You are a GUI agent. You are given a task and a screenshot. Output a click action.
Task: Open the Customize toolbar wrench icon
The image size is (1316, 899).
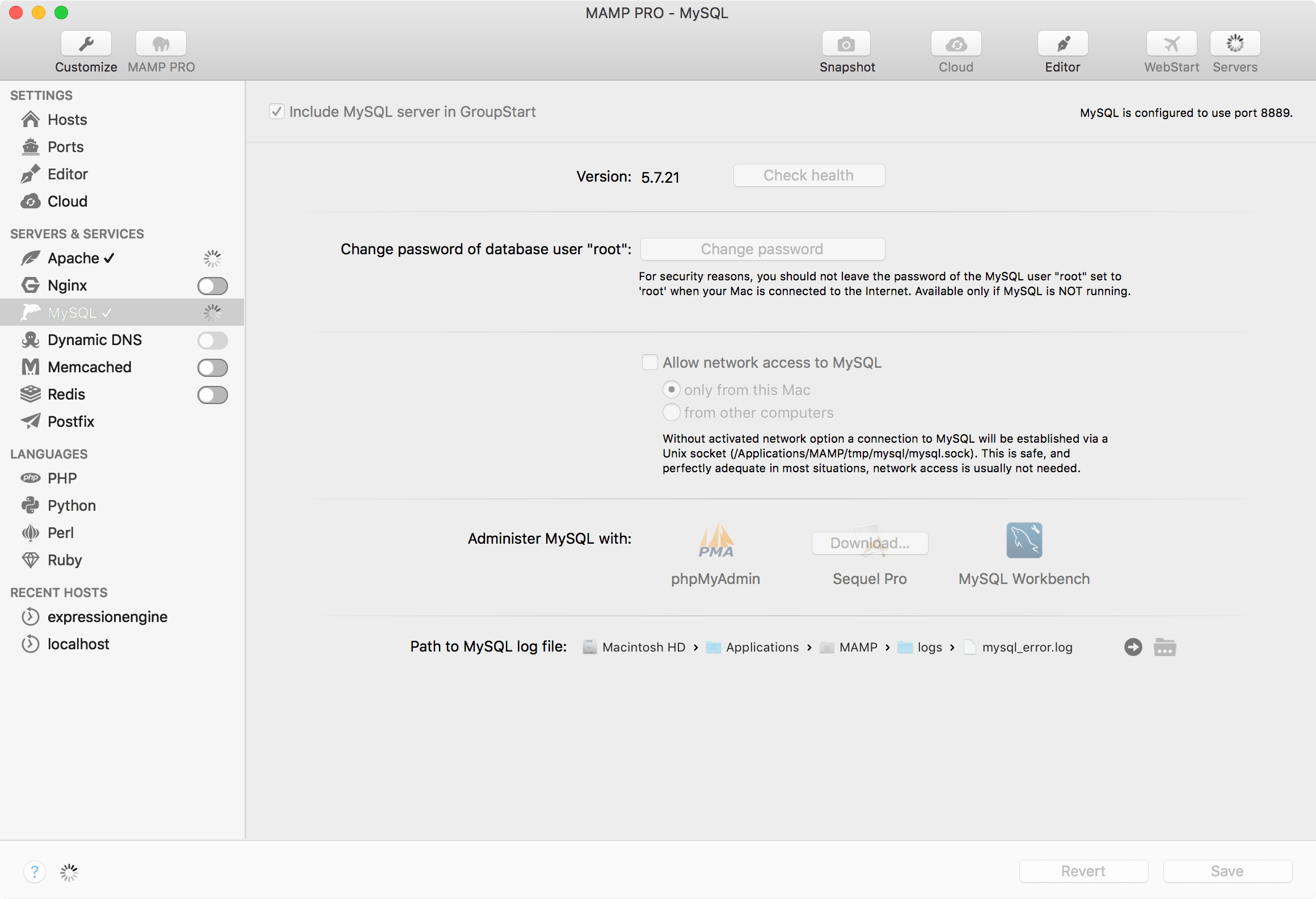pyautogui.click(x=86, y=44)
